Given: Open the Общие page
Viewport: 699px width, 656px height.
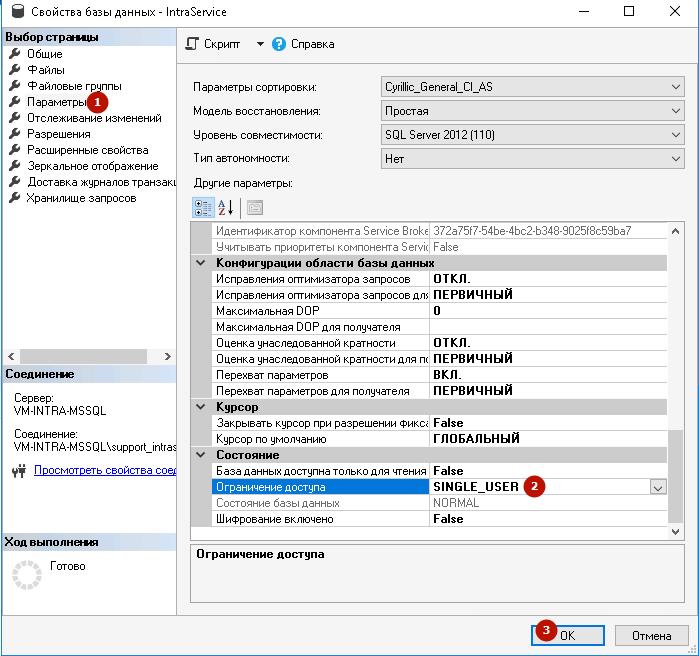Looking at the screenshot, I should (45, 54).
